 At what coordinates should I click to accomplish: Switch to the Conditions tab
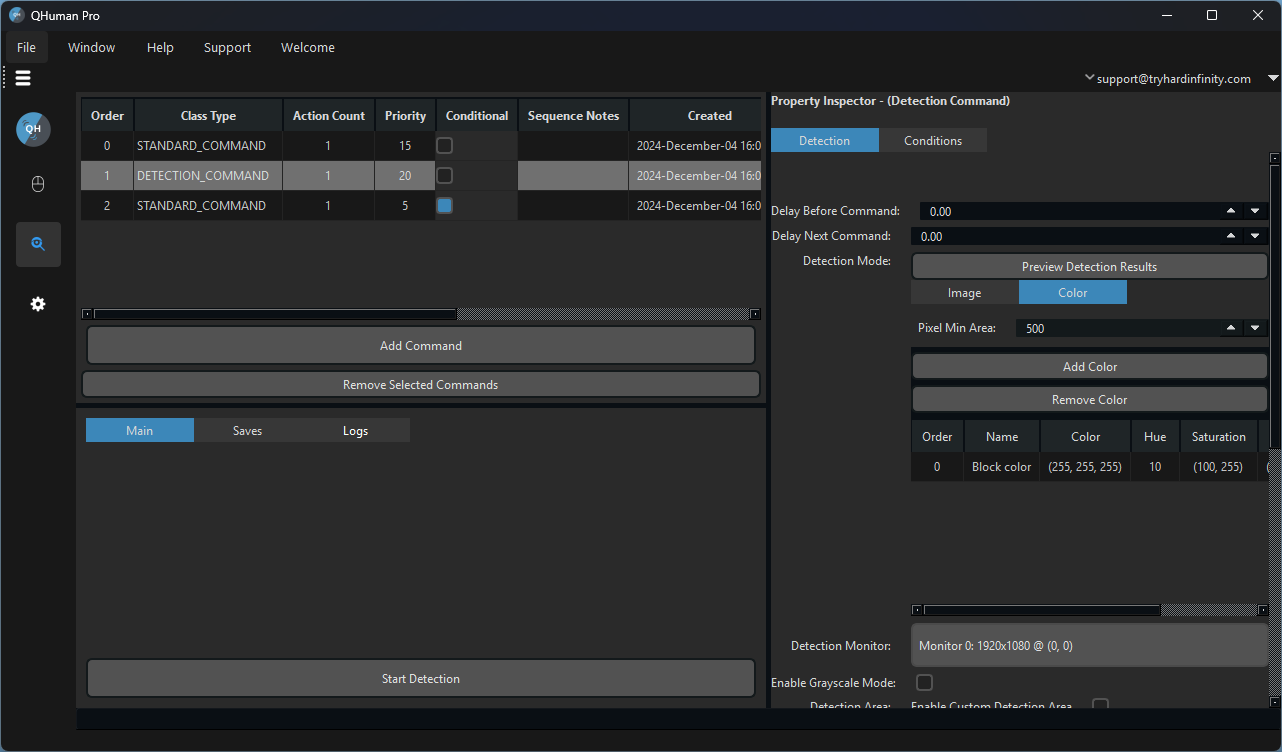[x=932, y=141]
